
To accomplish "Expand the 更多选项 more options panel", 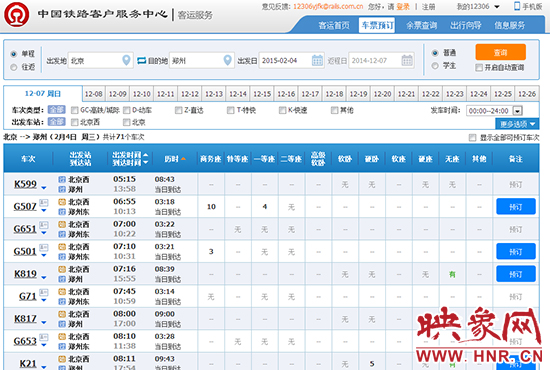I will [x=517, y=124].
